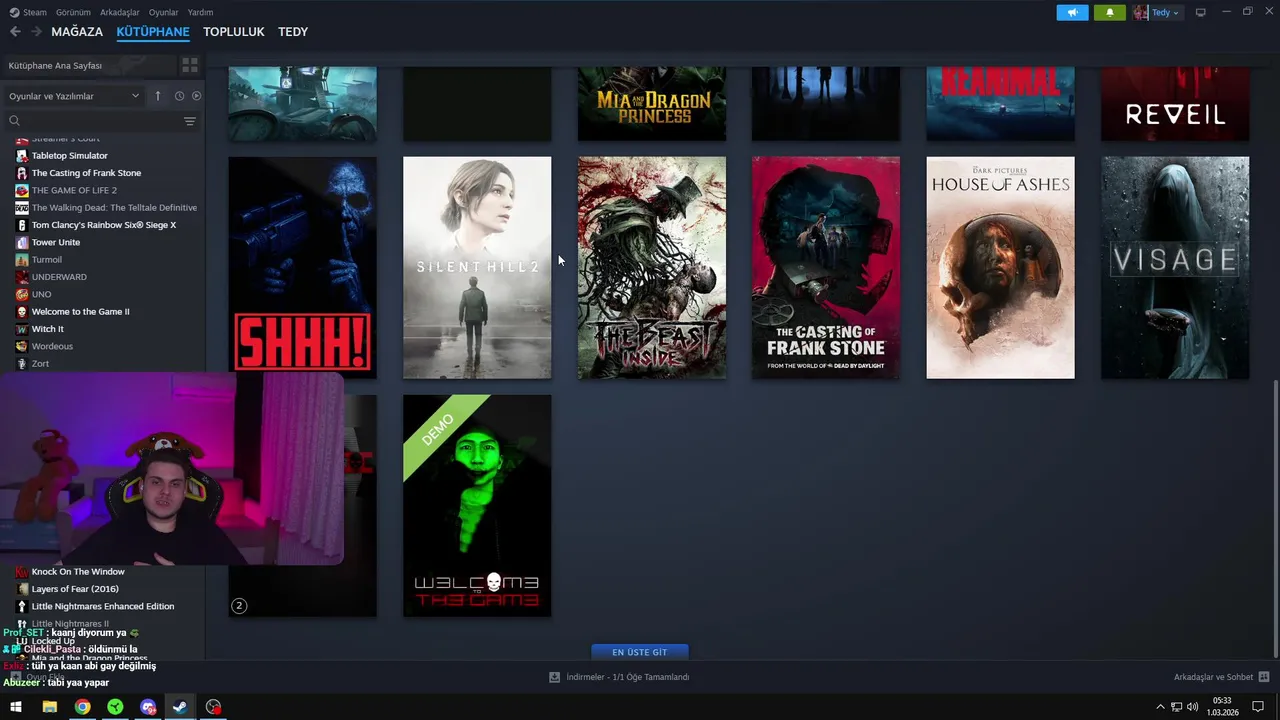Click the Steam taskbar icon
Viewport: 1280px width, 720px height.
tap(180, 707)
